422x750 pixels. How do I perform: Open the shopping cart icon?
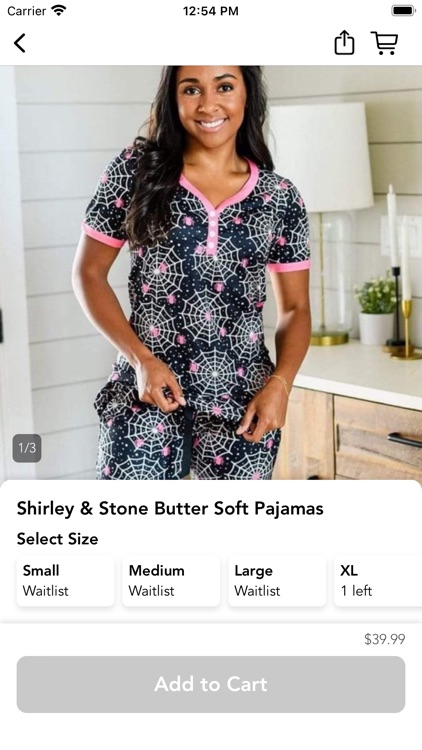click(384, 43)
